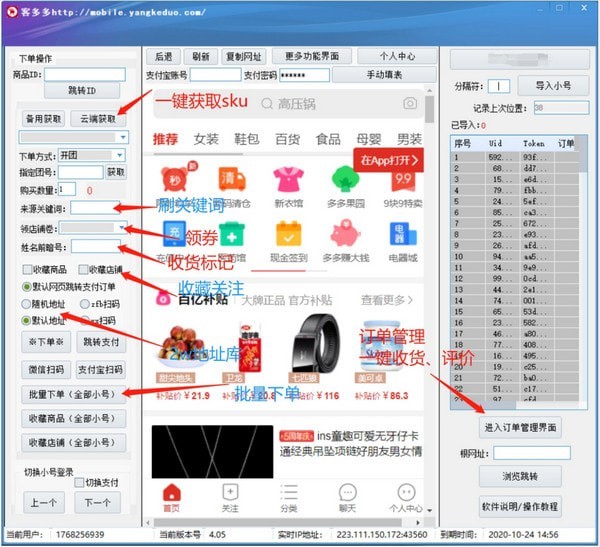Click the 微信扫码 button
600x547 pixels.
pyautogui.click(x=46, y=370)
